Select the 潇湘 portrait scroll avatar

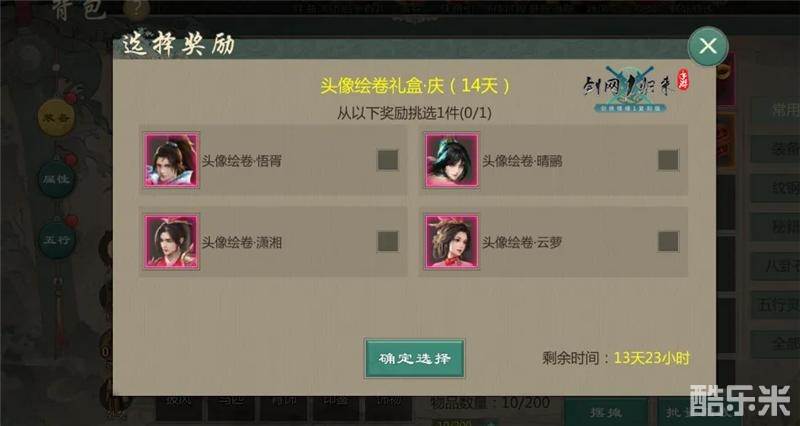coord(171,241)
